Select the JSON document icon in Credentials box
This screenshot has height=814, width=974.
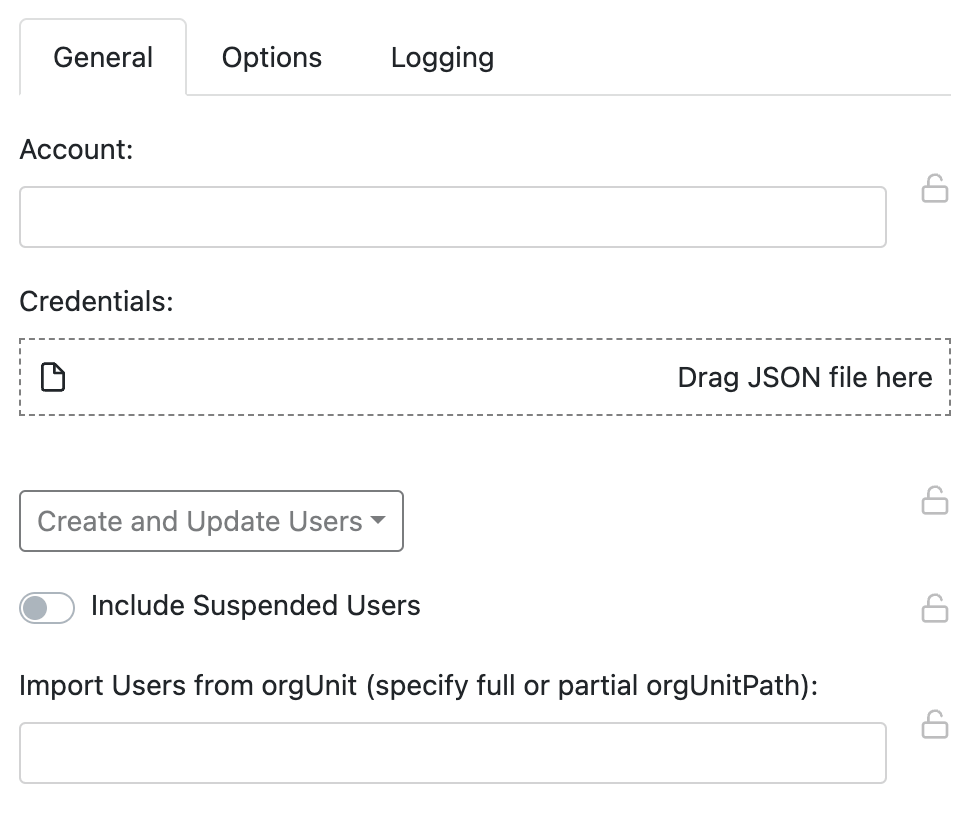(55, 377)
